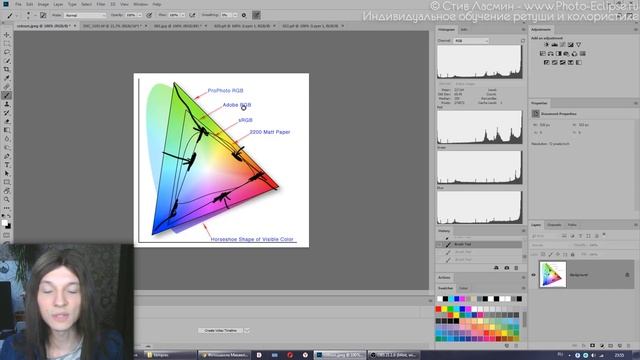Pick the yellow swatch in Swatches panel
The height and width of the screenshot is (360, 640).
click(x=444, y=309)
